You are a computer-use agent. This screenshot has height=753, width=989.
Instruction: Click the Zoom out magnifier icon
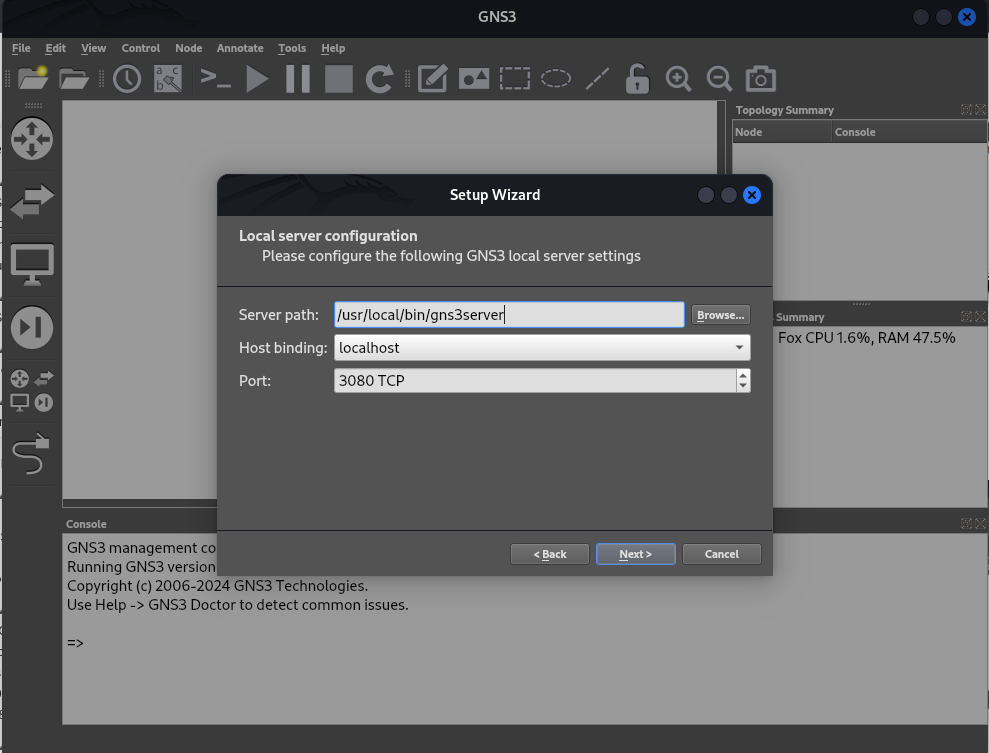[x=720, y=79]
